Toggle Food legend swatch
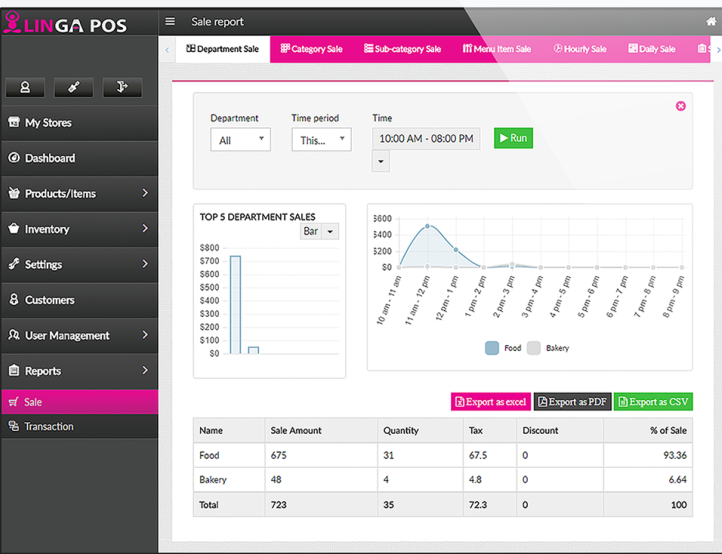 pyautogui.click(x=492, y=348)
